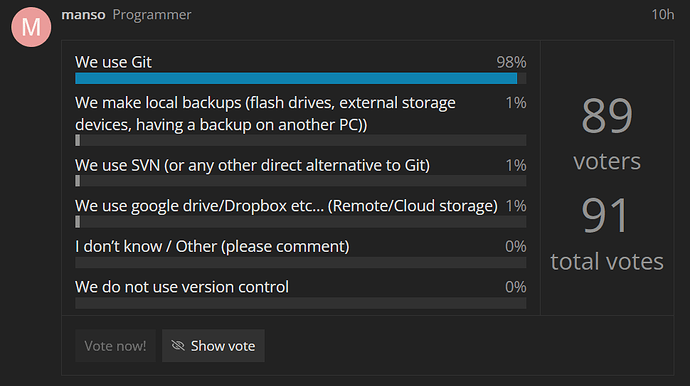Click the 89 voters count
This screenshot has width=690, height=386.
607,116
